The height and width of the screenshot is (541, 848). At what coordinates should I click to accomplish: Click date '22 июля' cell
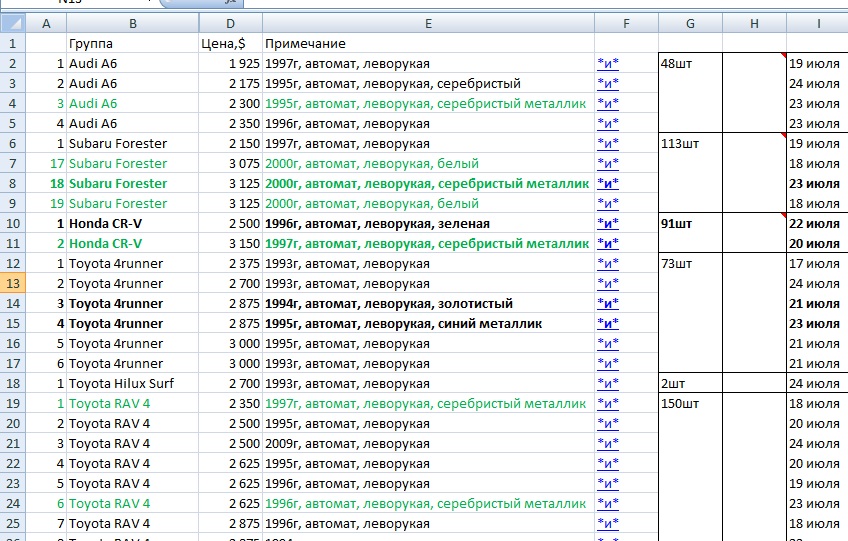point(817,223)
